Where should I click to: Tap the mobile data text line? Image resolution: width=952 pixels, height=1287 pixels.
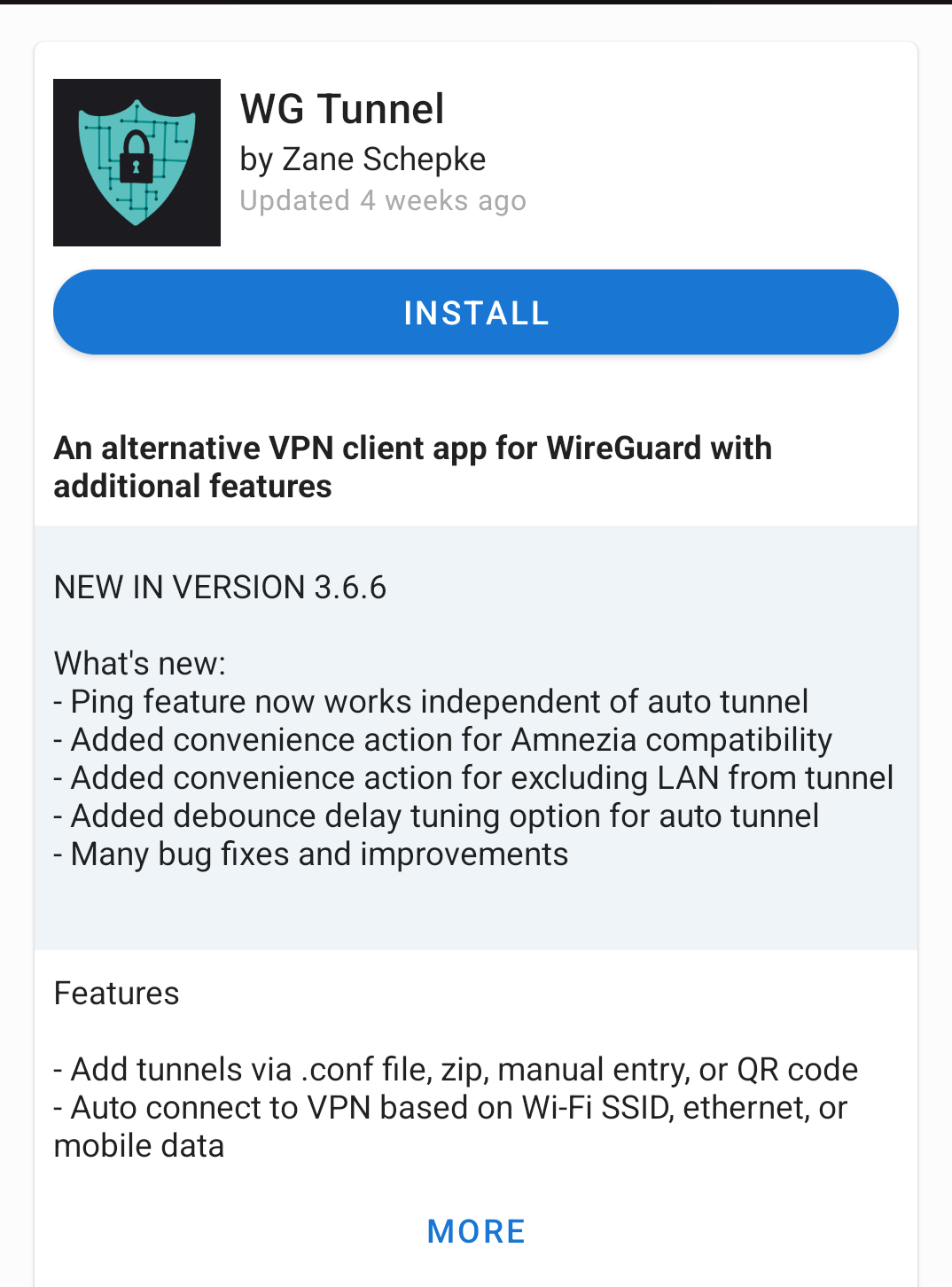pyautogui.click(x=139, y=1146)
